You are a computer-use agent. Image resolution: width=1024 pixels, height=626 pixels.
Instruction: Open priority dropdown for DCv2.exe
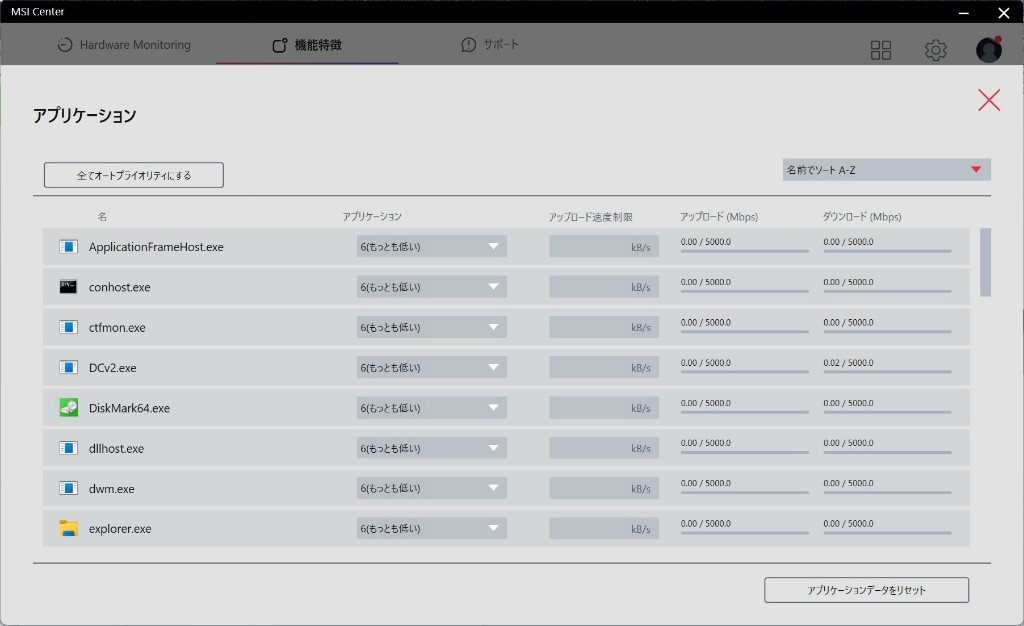click(432, 368)
